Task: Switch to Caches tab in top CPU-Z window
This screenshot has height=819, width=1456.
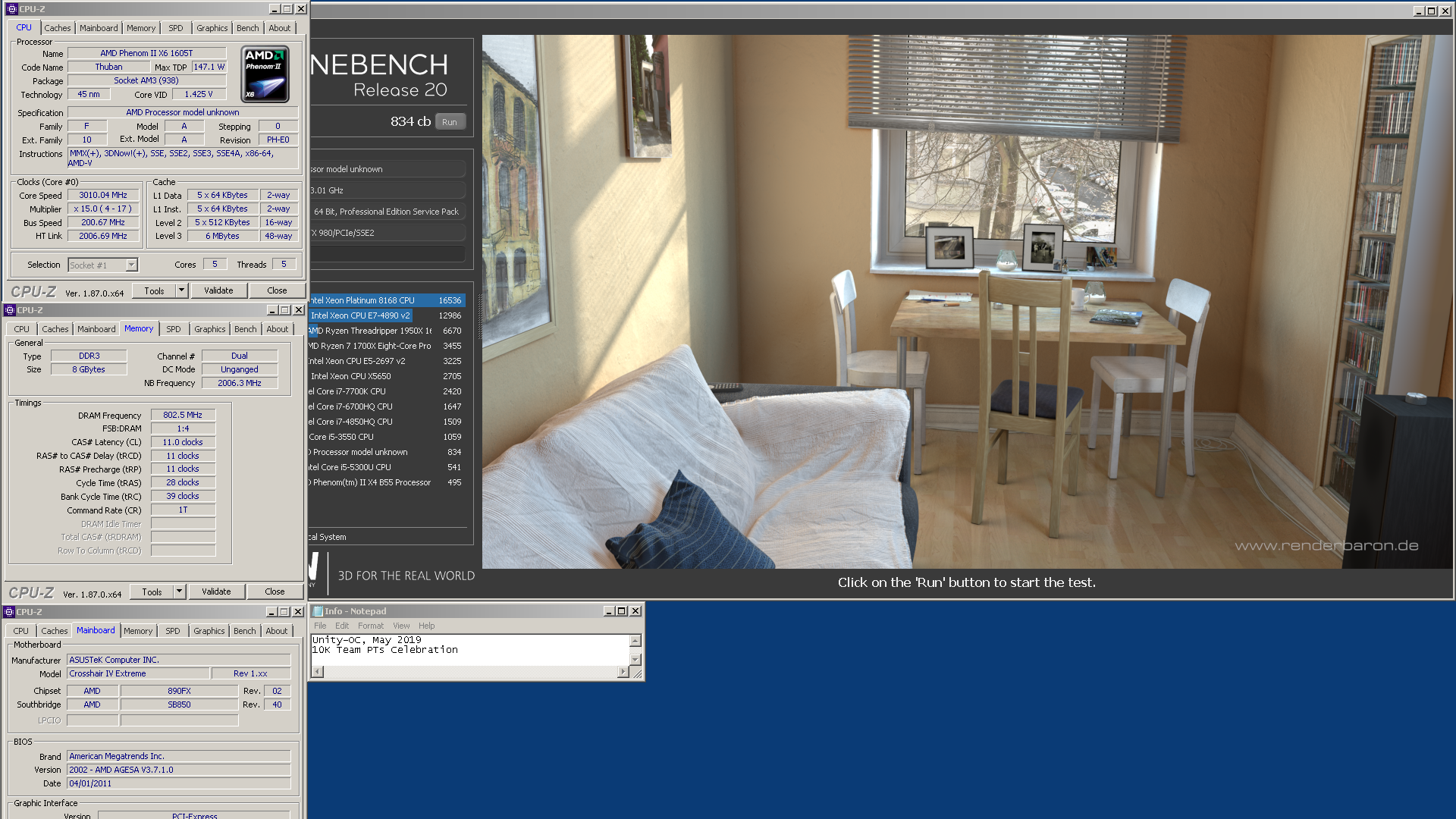Action: coord(58,28)
